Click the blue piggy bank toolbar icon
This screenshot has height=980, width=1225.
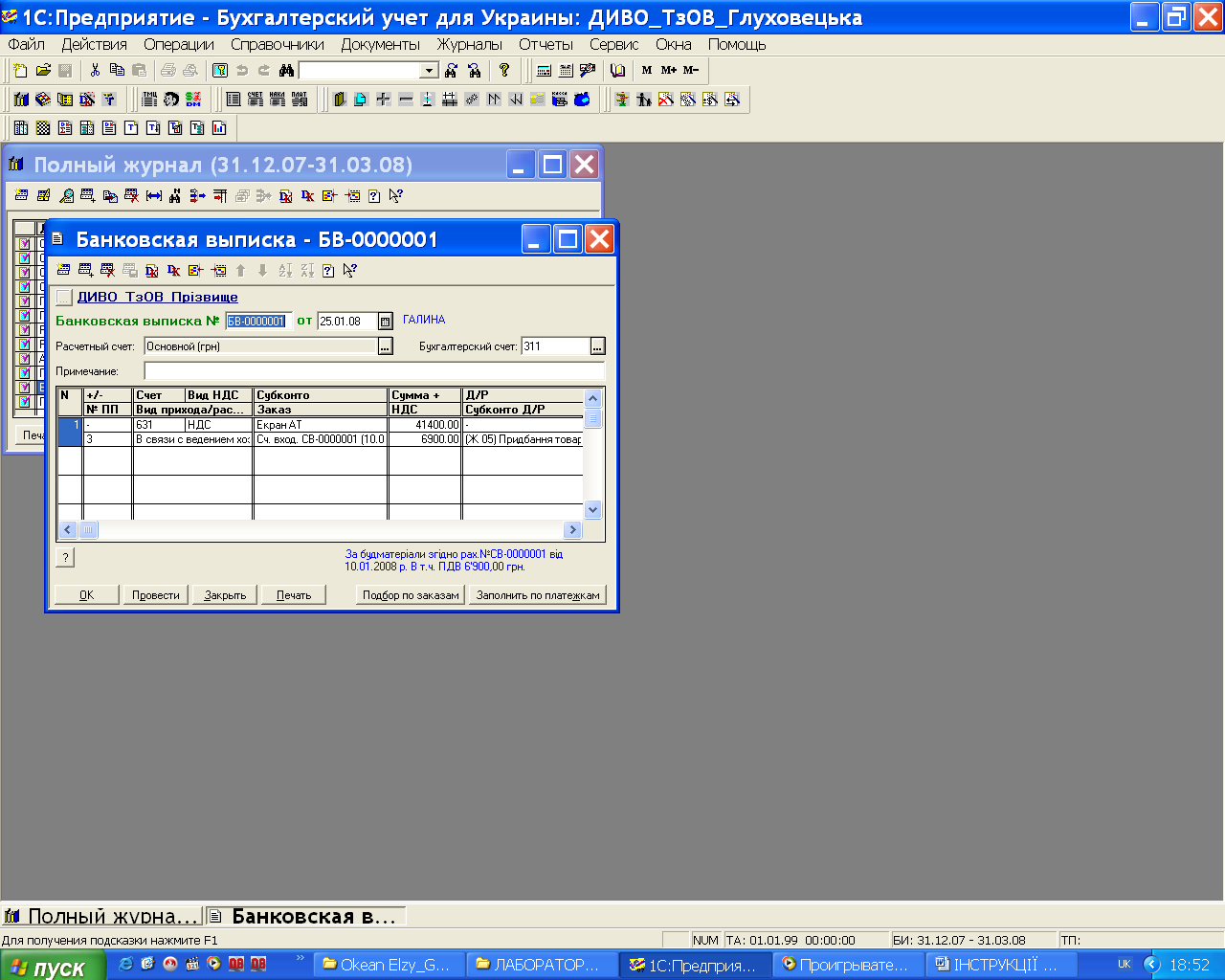582,99
